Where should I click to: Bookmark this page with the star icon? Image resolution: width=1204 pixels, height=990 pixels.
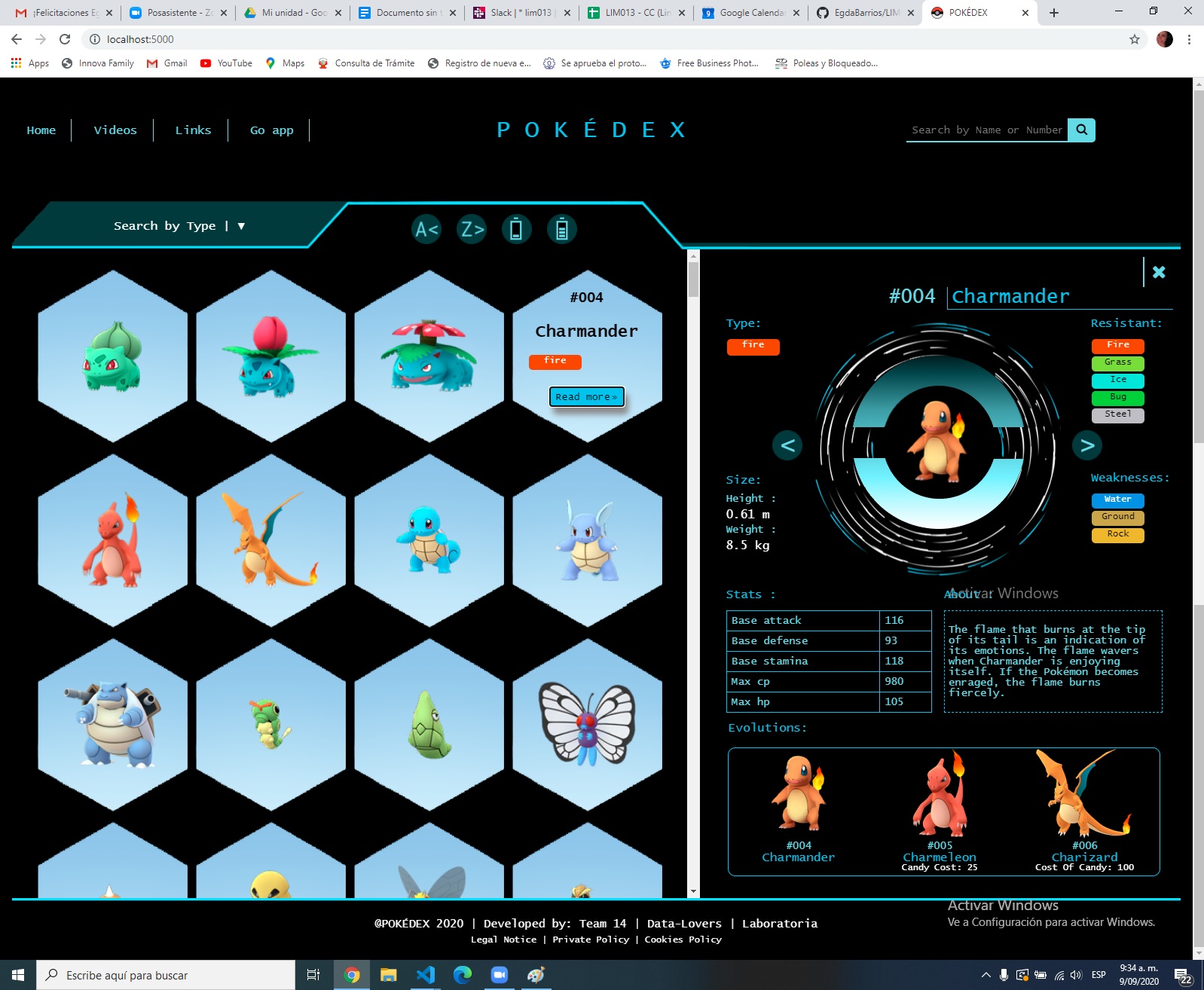pos(1135,39)
